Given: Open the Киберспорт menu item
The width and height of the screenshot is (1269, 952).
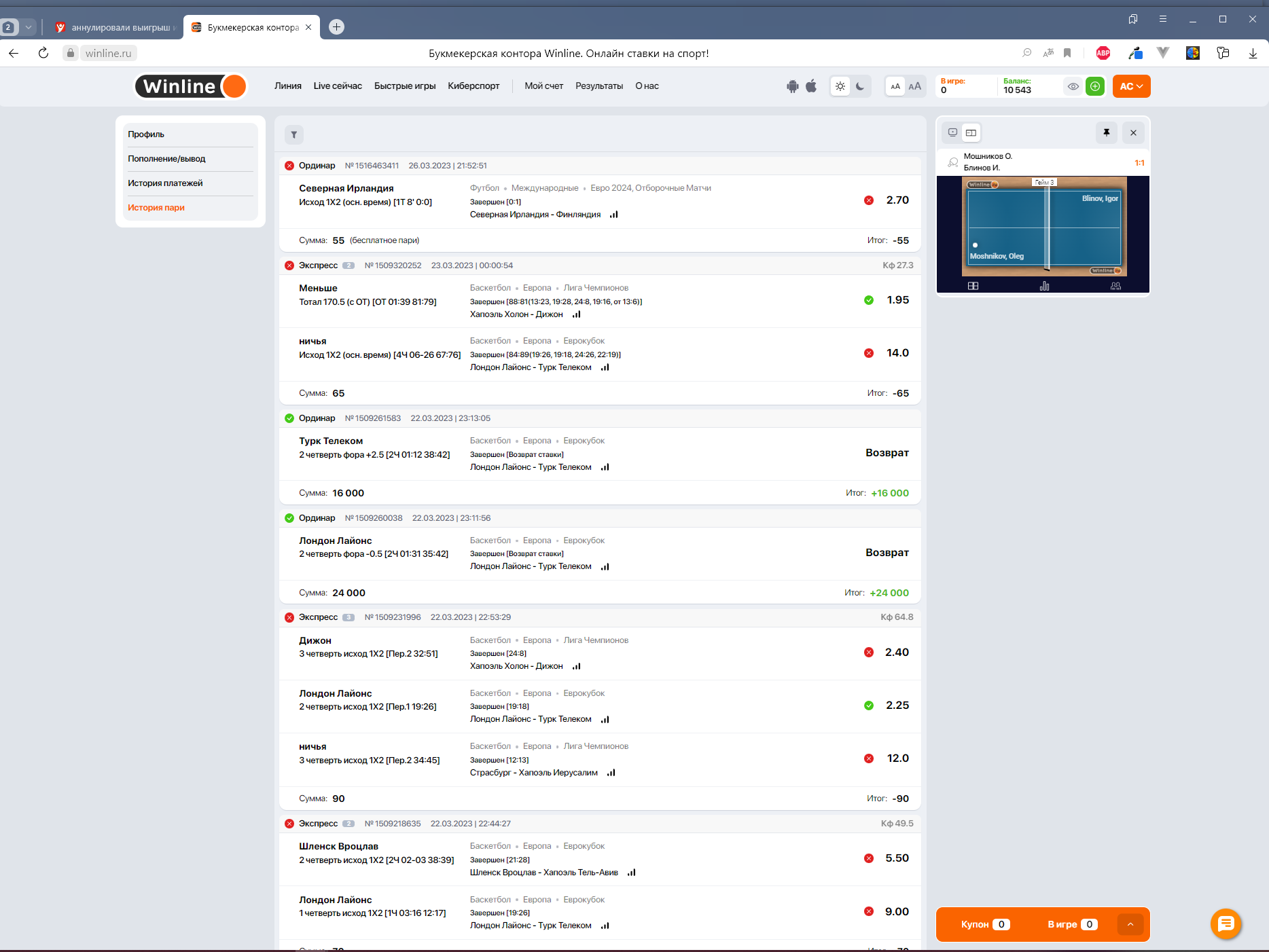Looking at the screenshot, I should point(473,86).
